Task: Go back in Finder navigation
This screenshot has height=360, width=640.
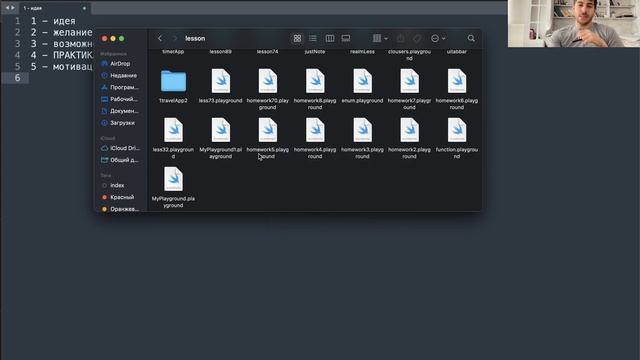Action: 160,38
